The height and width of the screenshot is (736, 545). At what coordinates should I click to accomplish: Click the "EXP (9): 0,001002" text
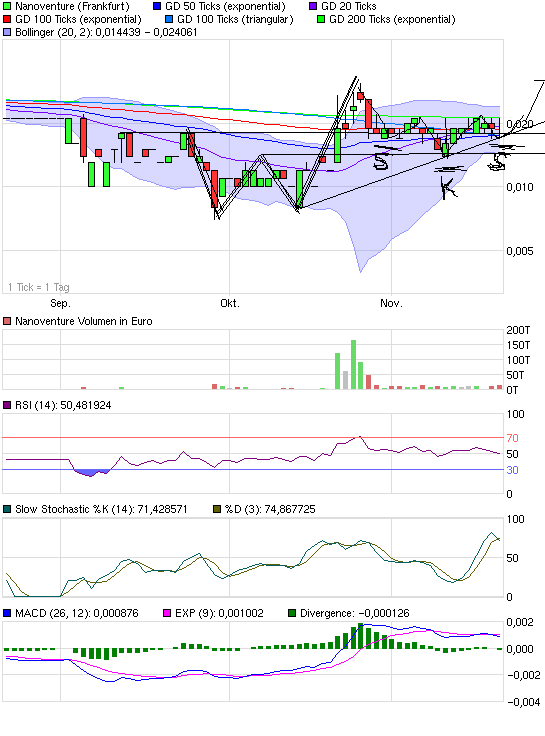coord(219,613)
